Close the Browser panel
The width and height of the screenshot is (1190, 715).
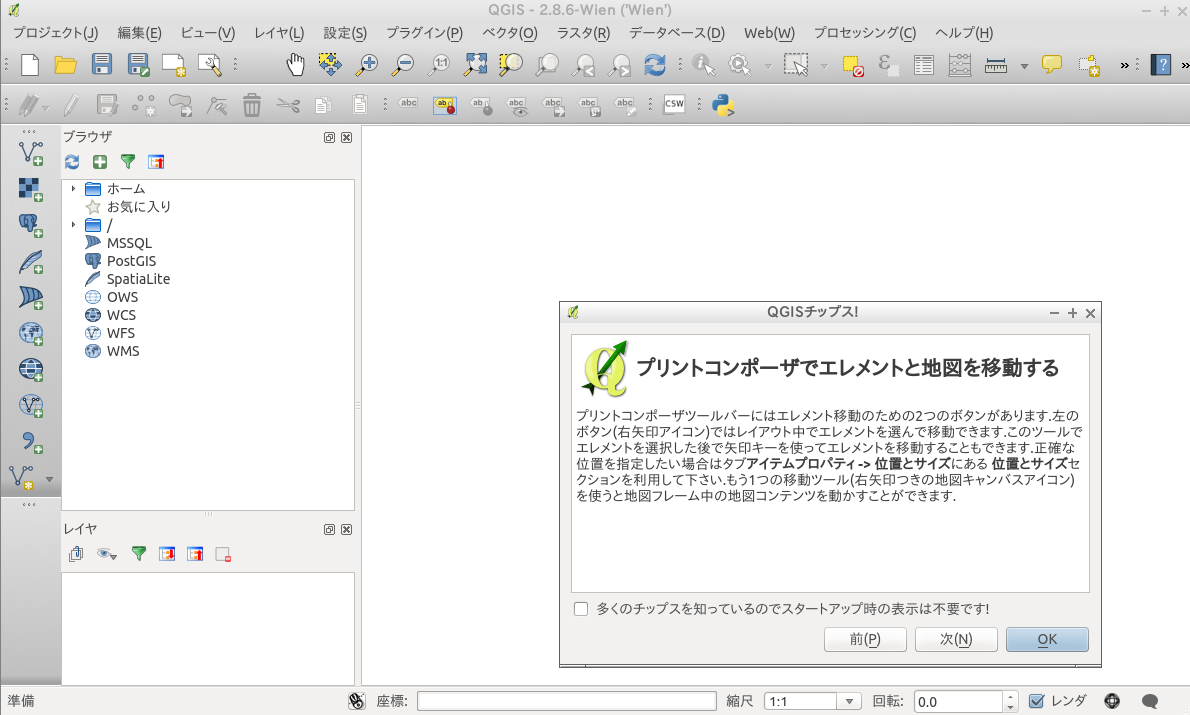pyautogui.click(x=346, y=137)
